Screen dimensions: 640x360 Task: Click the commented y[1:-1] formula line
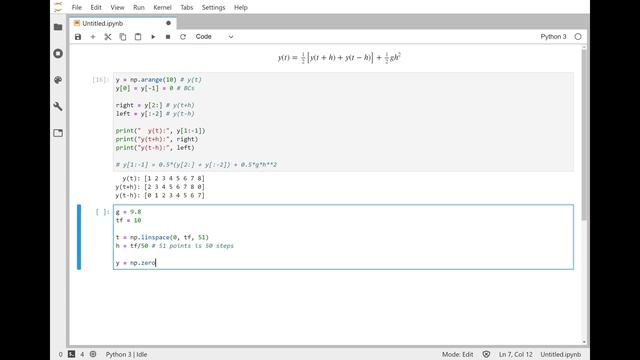pos(196,165)
